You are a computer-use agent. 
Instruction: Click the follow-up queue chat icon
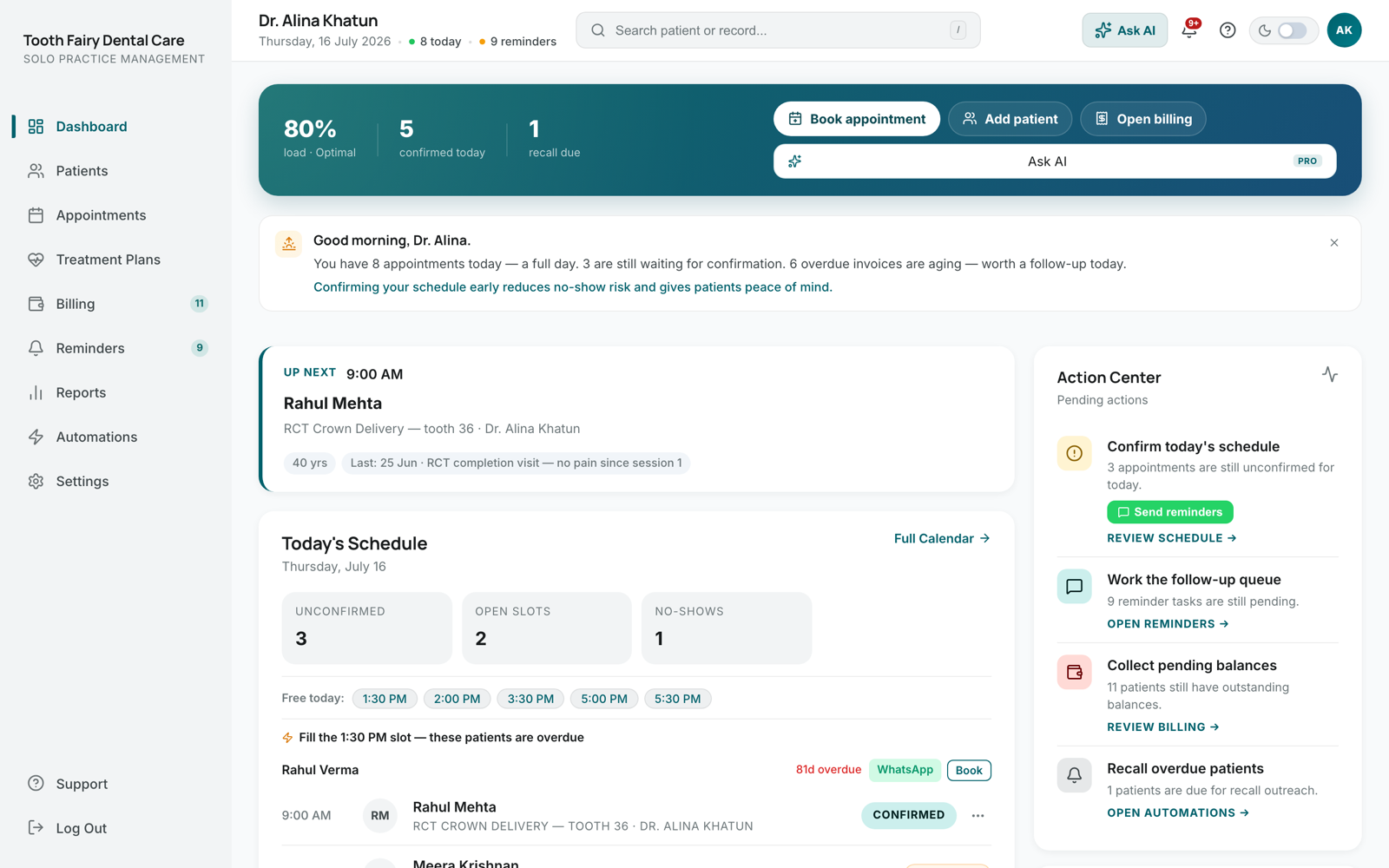point(1074,586)
